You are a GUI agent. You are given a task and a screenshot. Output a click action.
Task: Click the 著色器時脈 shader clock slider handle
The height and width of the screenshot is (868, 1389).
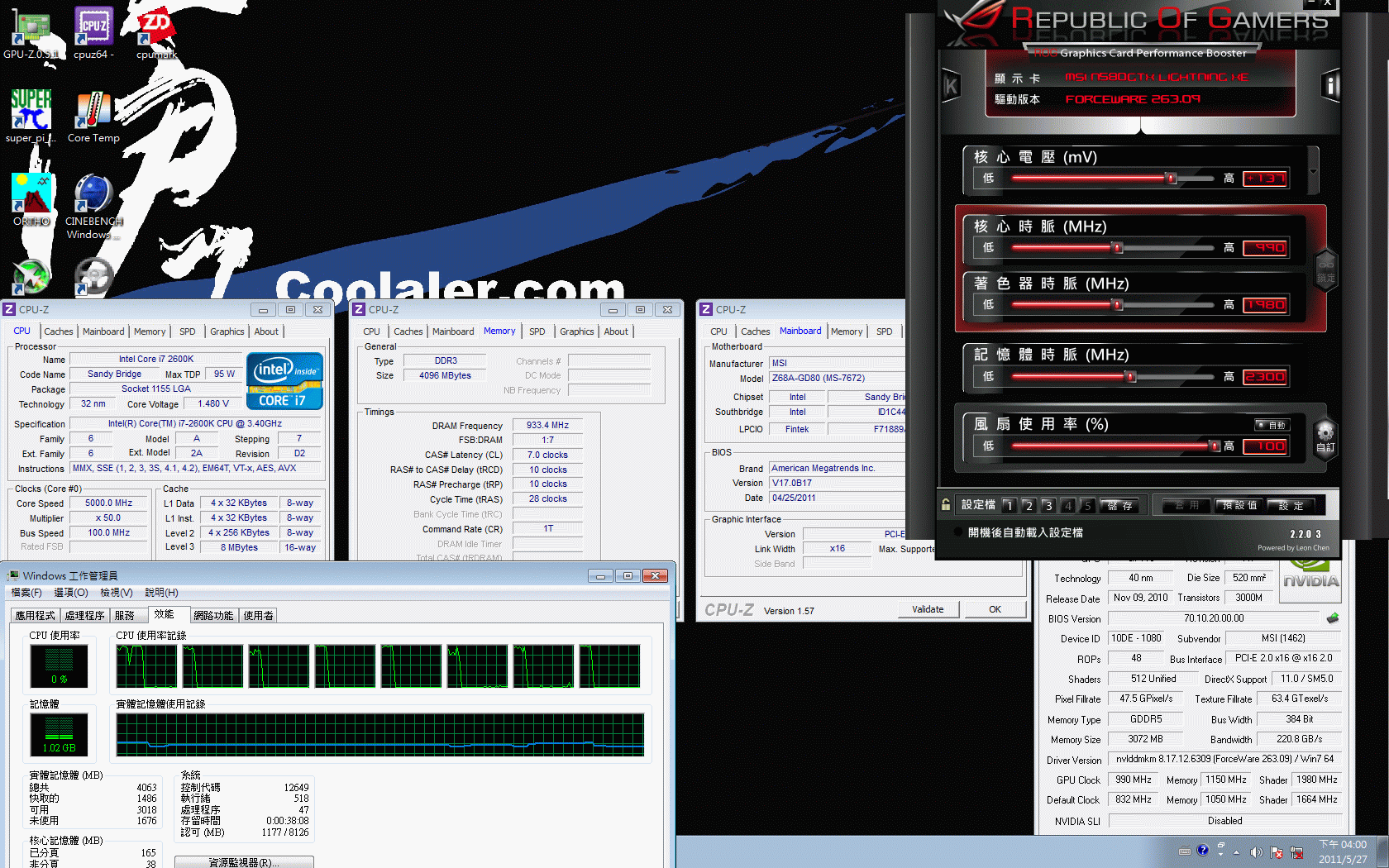1118,304
